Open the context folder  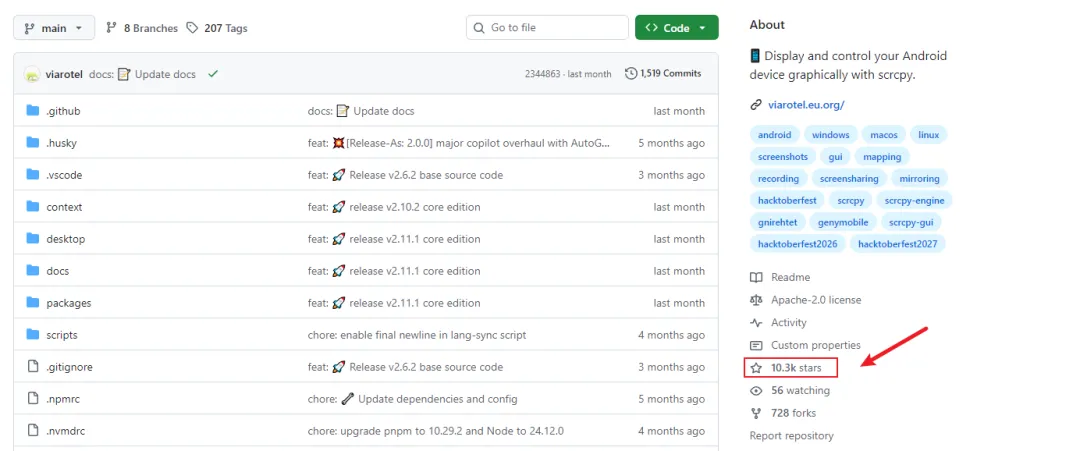pyautogui.click(x=64, y=207)
